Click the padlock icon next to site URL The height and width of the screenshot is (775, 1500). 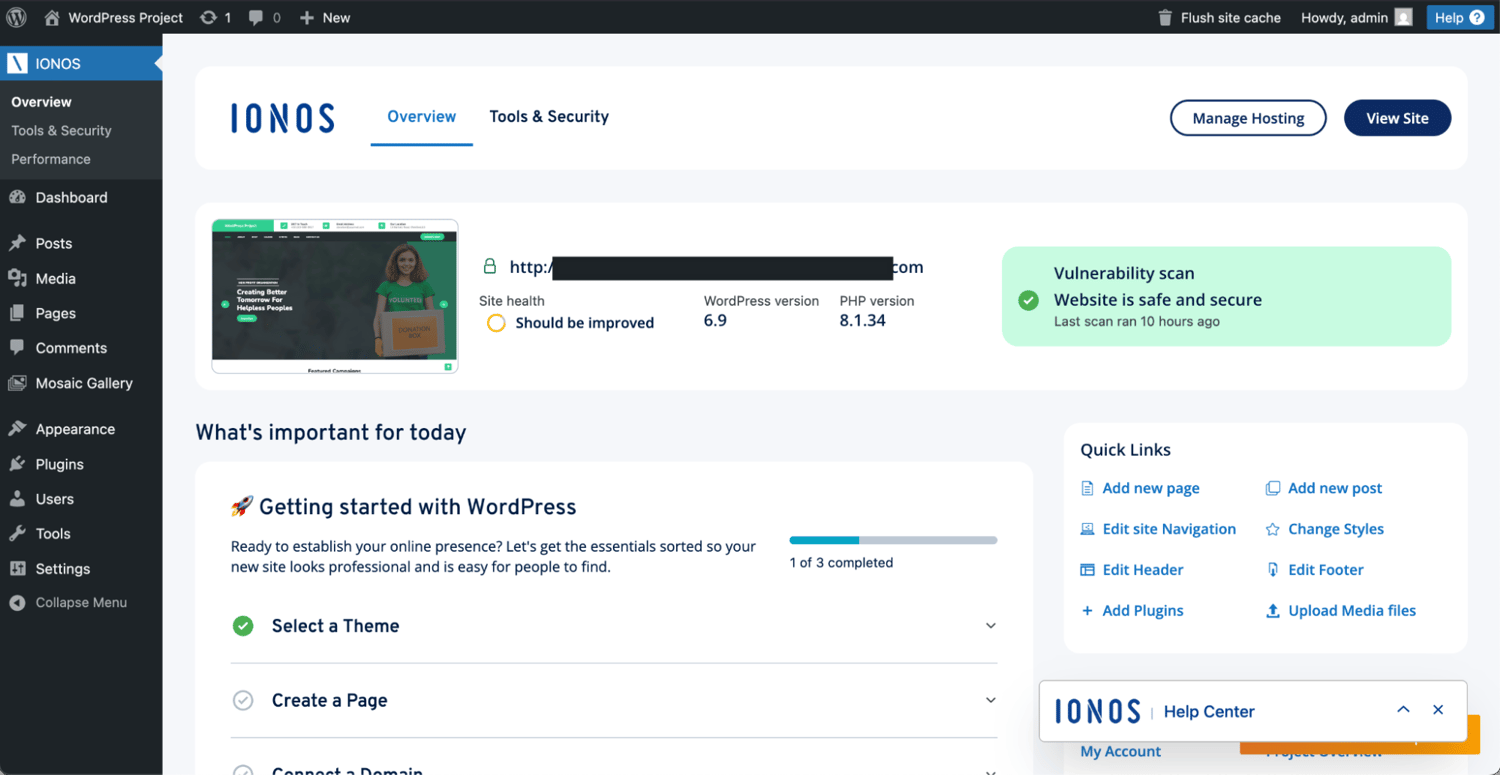coord(490,267)
